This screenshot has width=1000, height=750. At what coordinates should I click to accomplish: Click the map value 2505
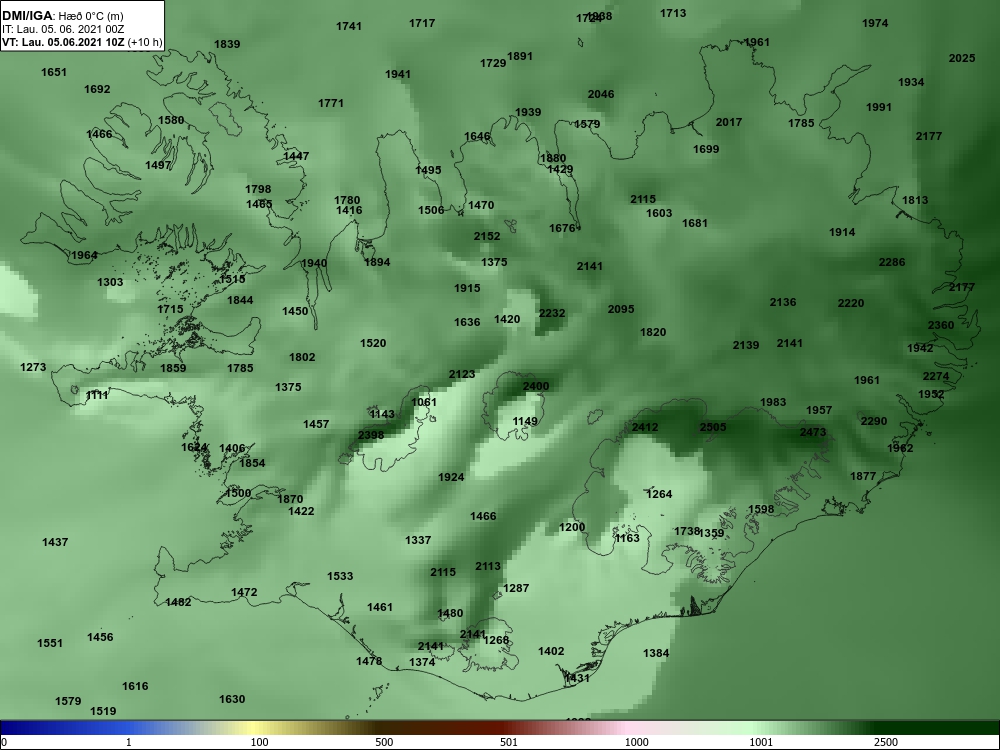coord(713,427)
